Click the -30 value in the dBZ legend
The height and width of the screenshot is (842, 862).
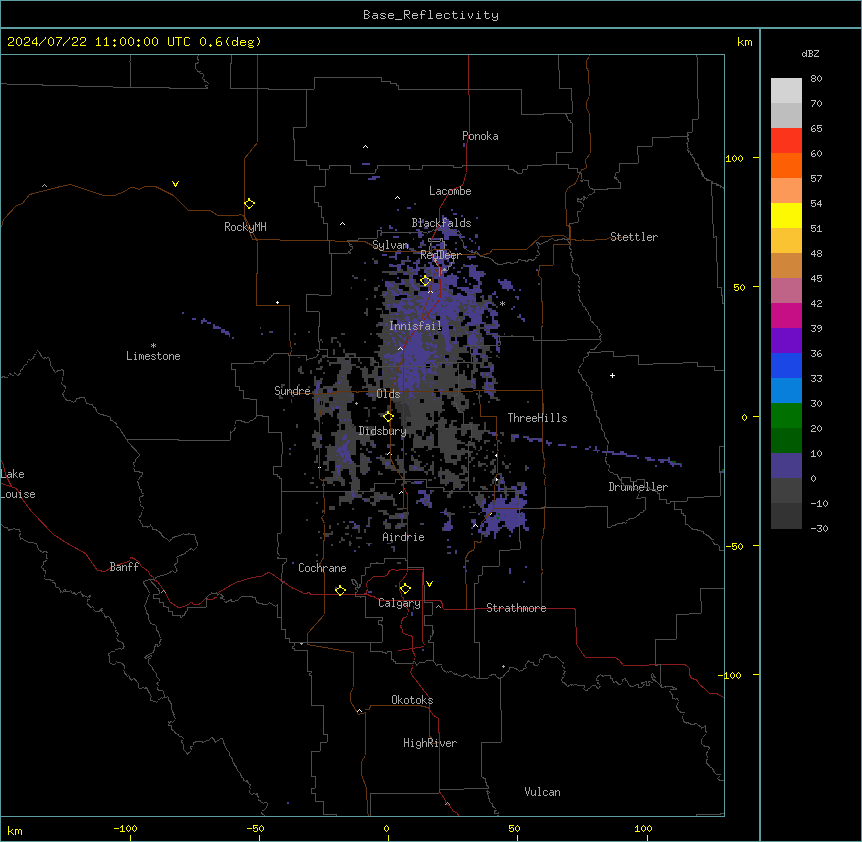point(819,529)
